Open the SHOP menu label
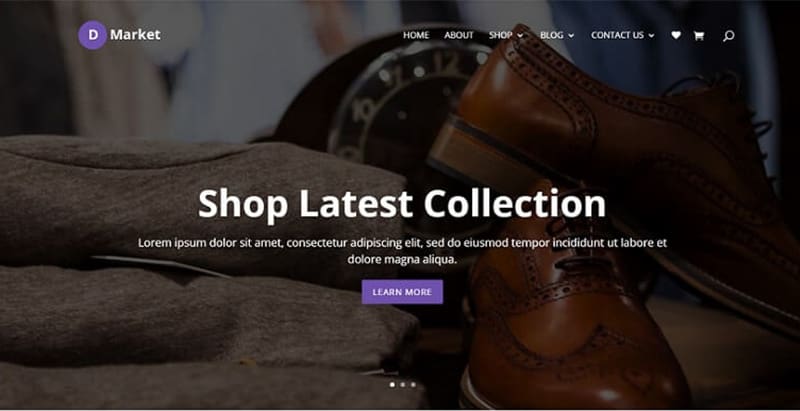The width and height of the screenshot is (800, 411). pyautogui.click(x=501, y=35)
